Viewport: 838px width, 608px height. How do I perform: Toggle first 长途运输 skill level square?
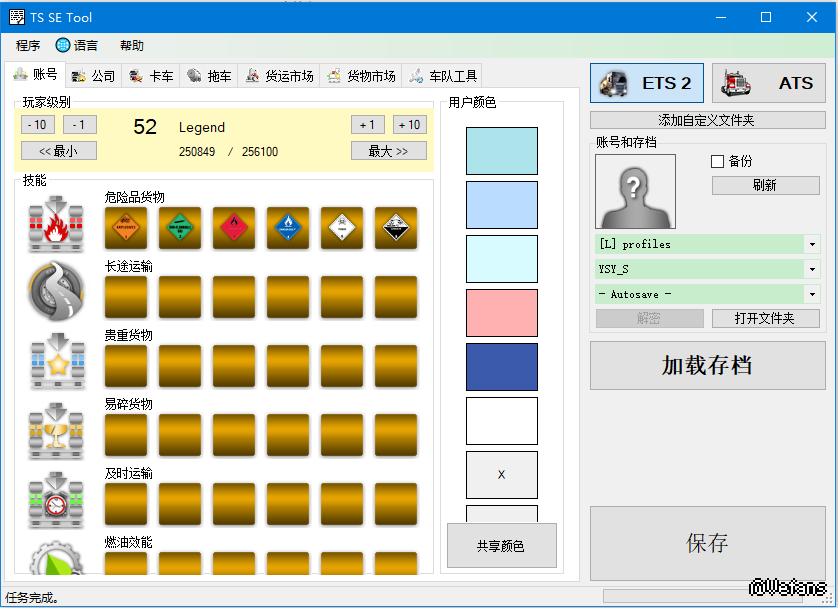point(126,297)
